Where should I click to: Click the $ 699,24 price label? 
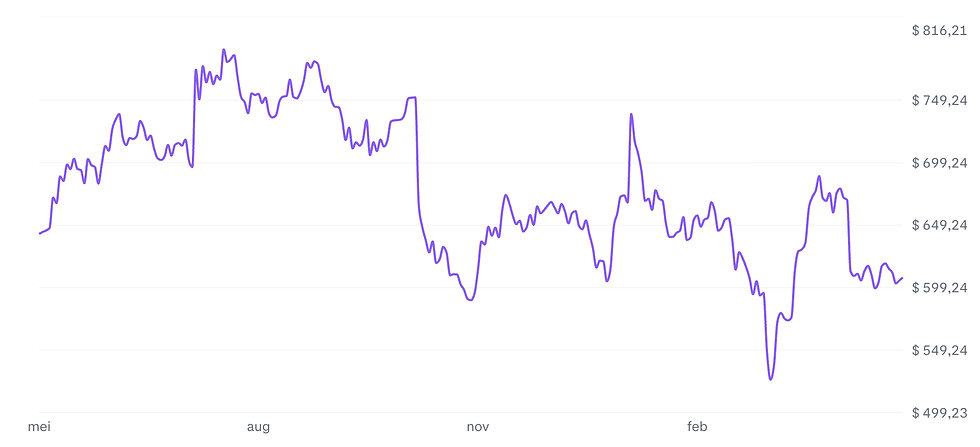(940, 163)
